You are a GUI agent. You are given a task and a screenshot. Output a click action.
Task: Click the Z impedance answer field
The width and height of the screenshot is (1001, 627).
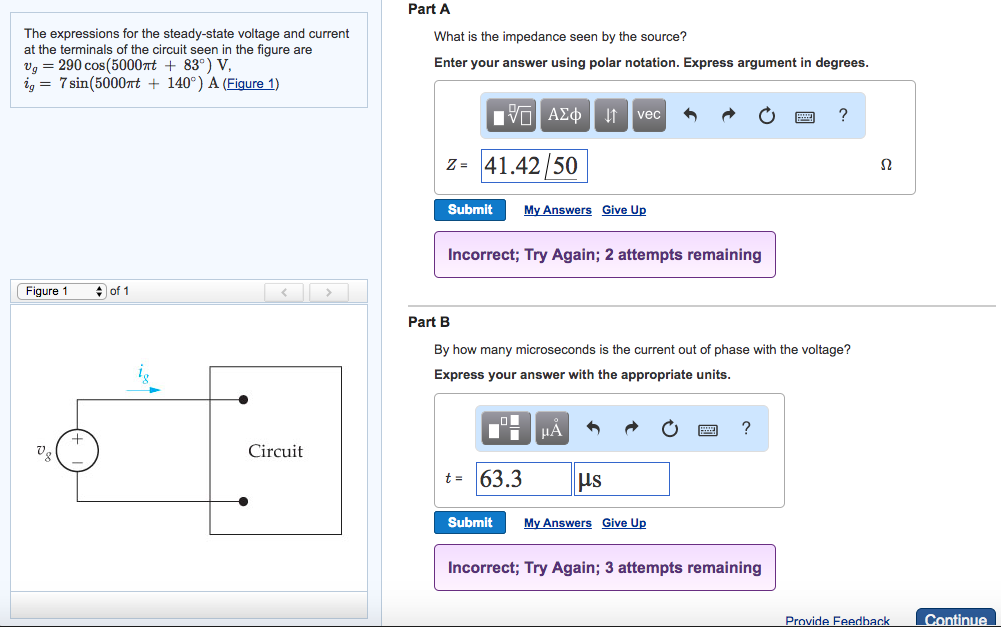[534, 166]
